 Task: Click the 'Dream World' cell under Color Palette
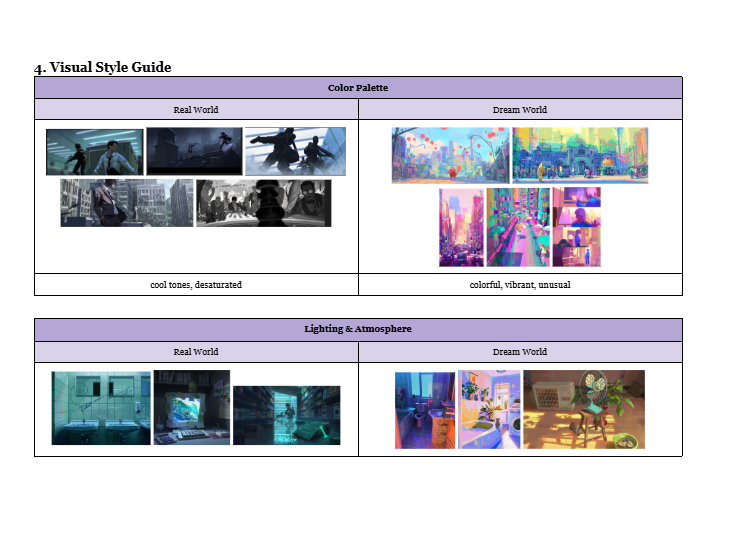click(x=520, y=109)
